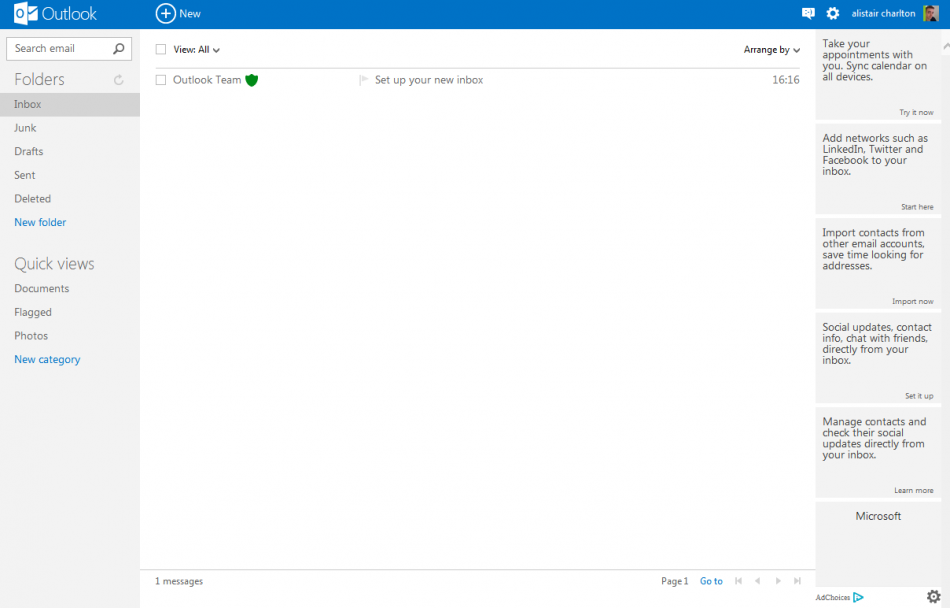
Task: Click Start here to add networks
Action: pos(917,207)
